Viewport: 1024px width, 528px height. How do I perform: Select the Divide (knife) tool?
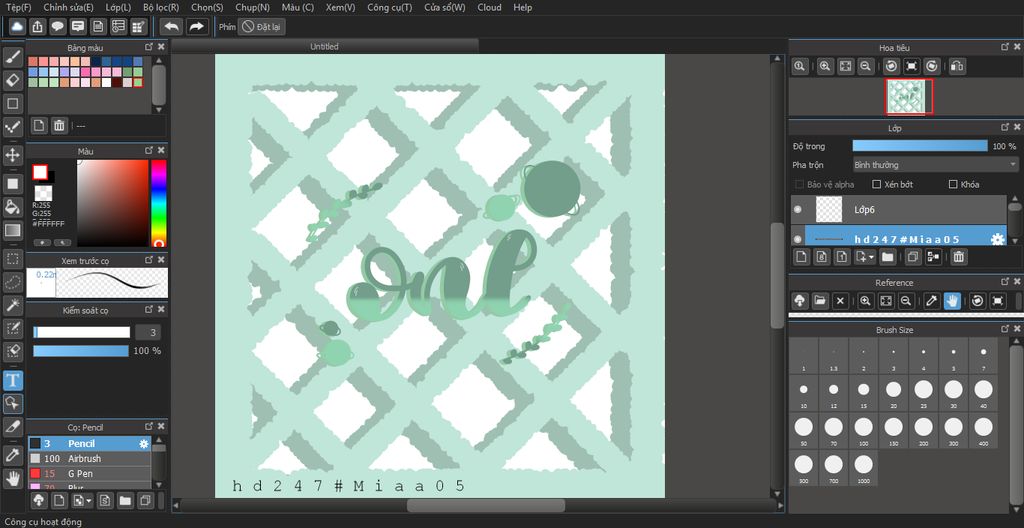[13, 427]
